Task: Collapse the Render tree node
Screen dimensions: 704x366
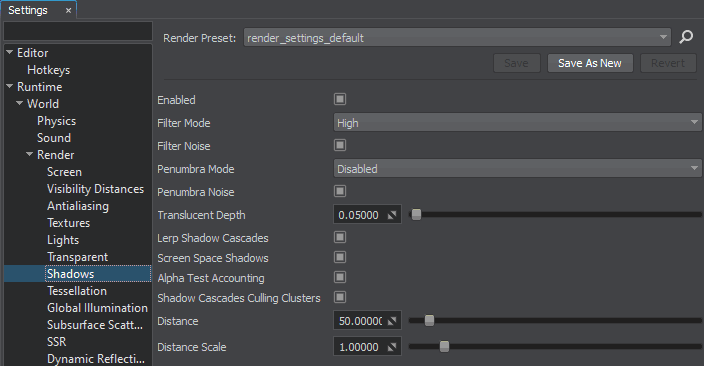Action: tap(30, 154)
